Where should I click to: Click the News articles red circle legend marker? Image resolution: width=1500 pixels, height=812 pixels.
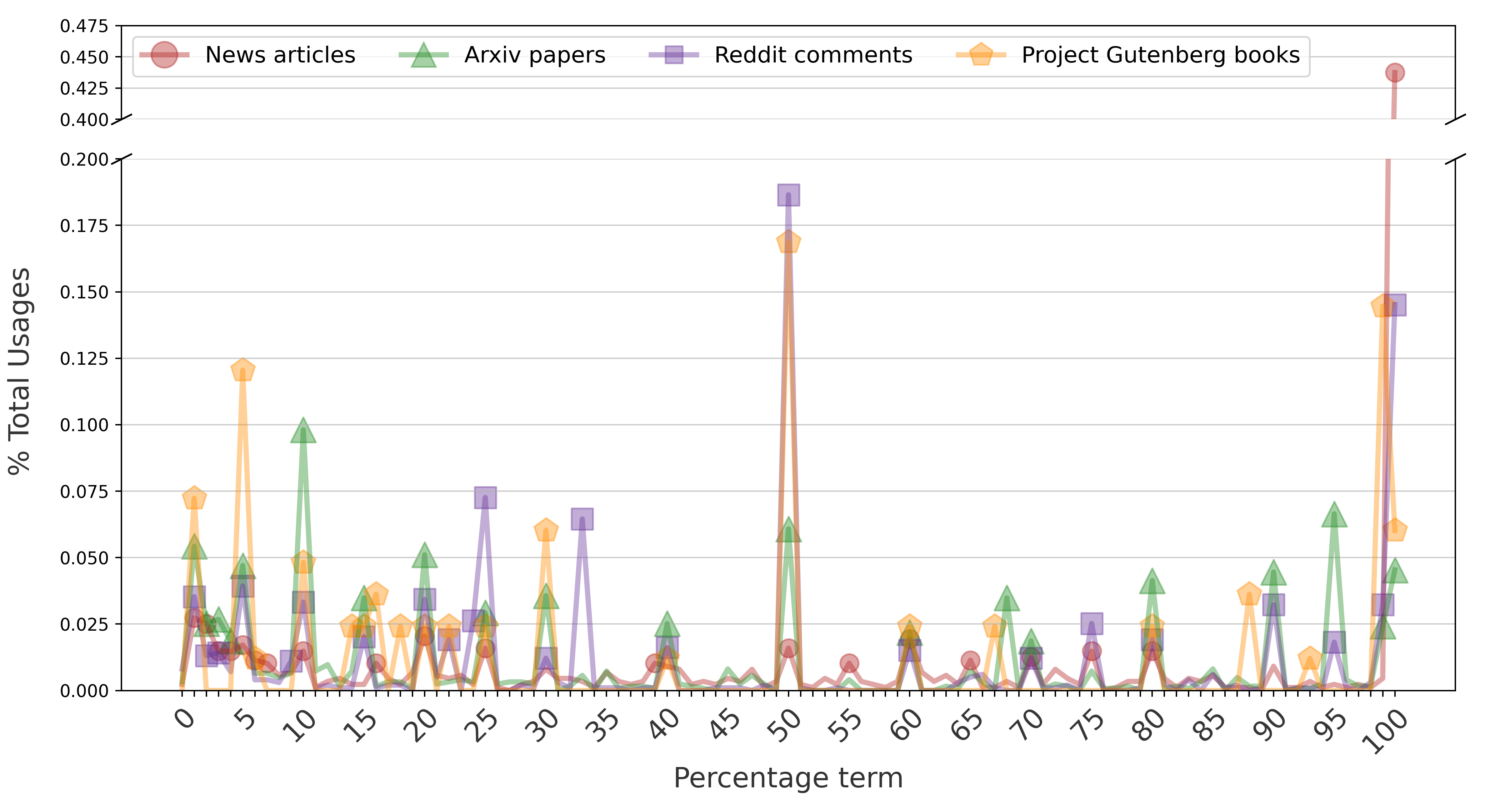click(164, 55)
